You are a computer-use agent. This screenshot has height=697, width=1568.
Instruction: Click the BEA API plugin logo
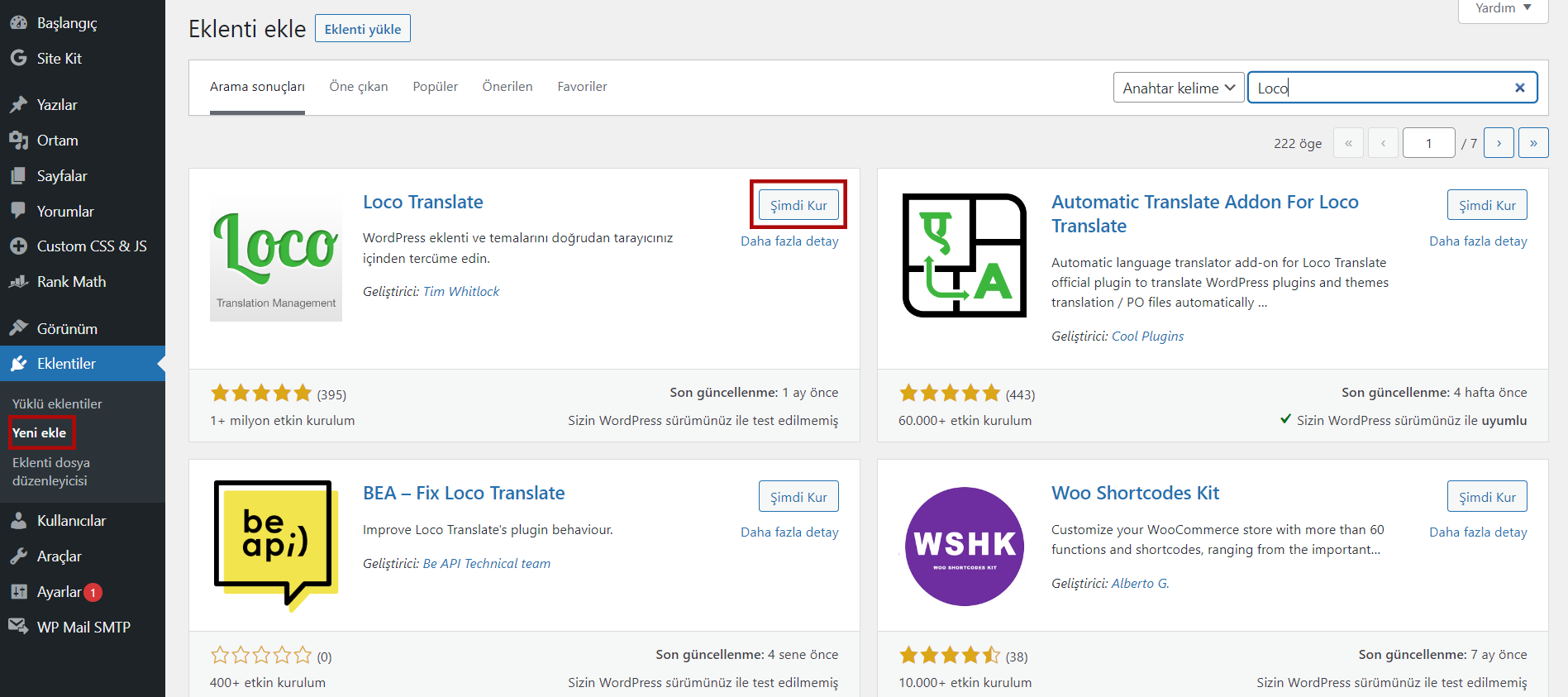point(276,546)
